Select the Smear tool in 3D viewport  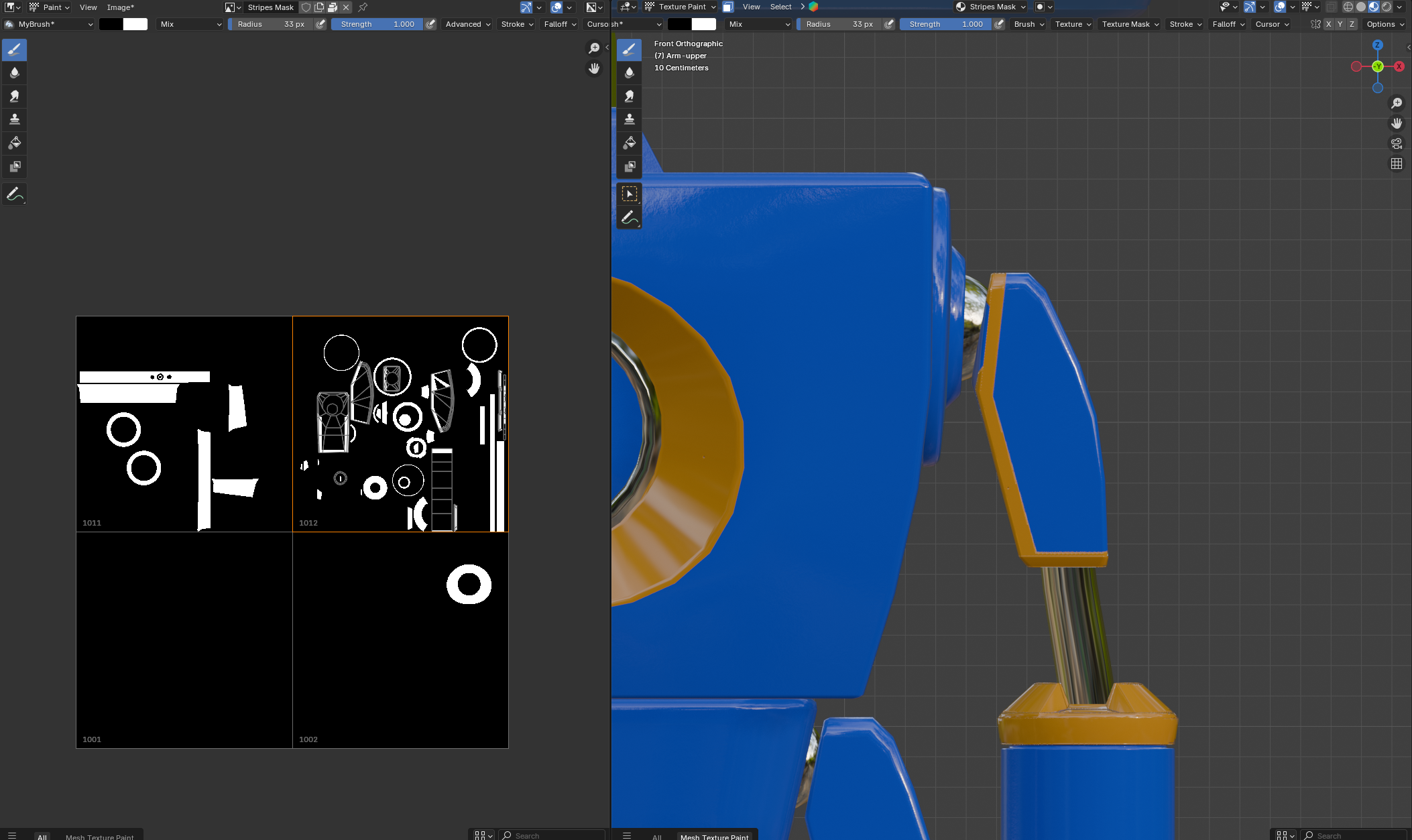pyautogui.click(x=629, y=96)
